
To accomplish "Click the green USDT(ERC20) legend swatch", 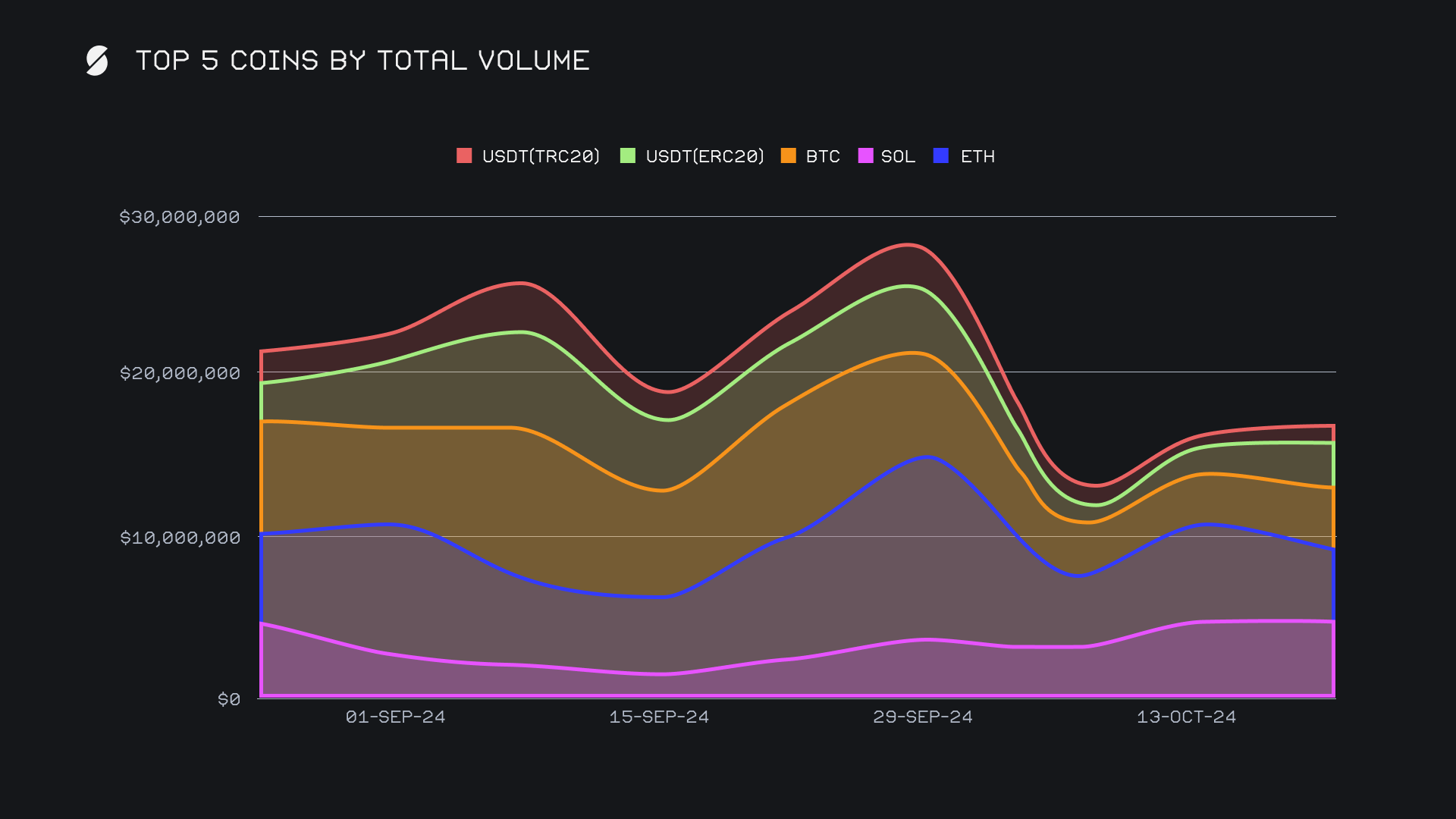I will pos(628,155).
